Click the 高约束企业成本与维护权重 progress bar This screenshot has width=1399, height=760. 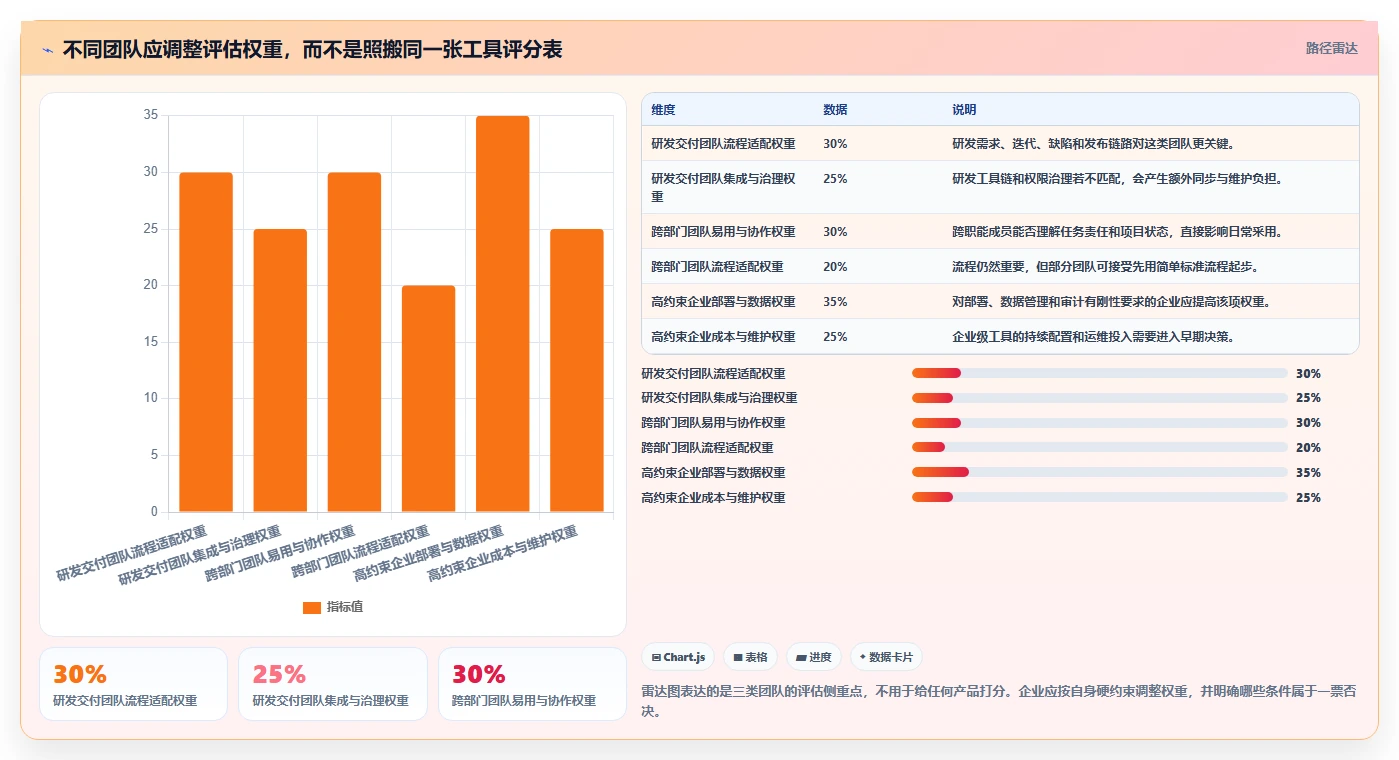coord(1099,497)
